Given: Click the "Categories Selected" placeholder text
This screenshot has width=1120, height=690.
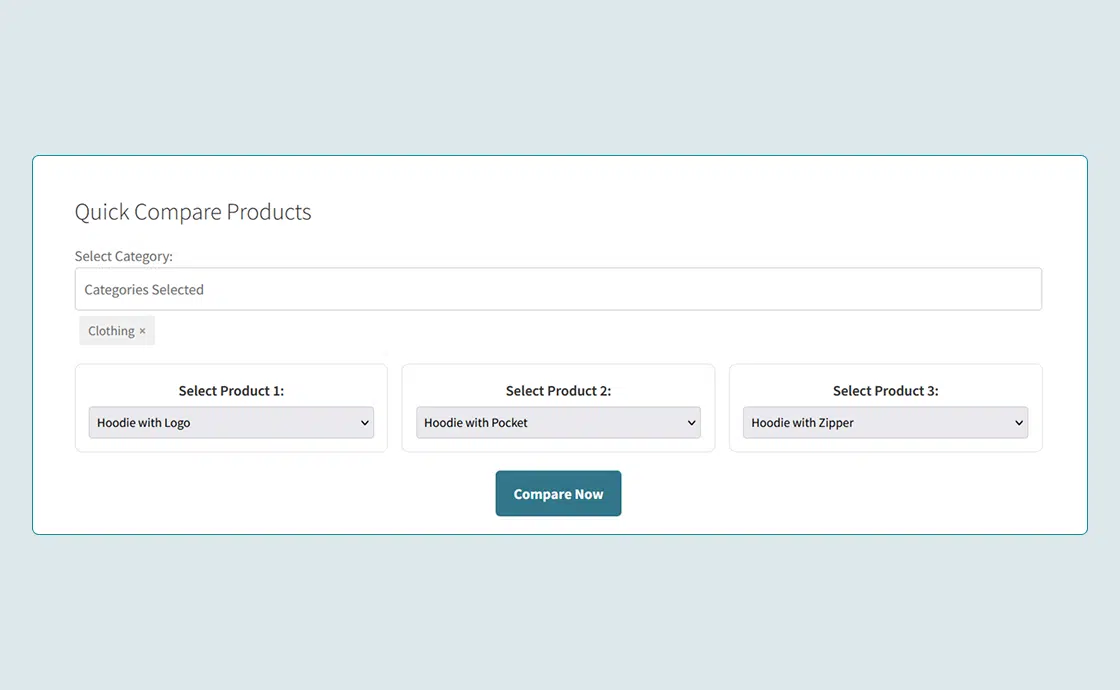Looking at the screenshot, I should [144, 290].
